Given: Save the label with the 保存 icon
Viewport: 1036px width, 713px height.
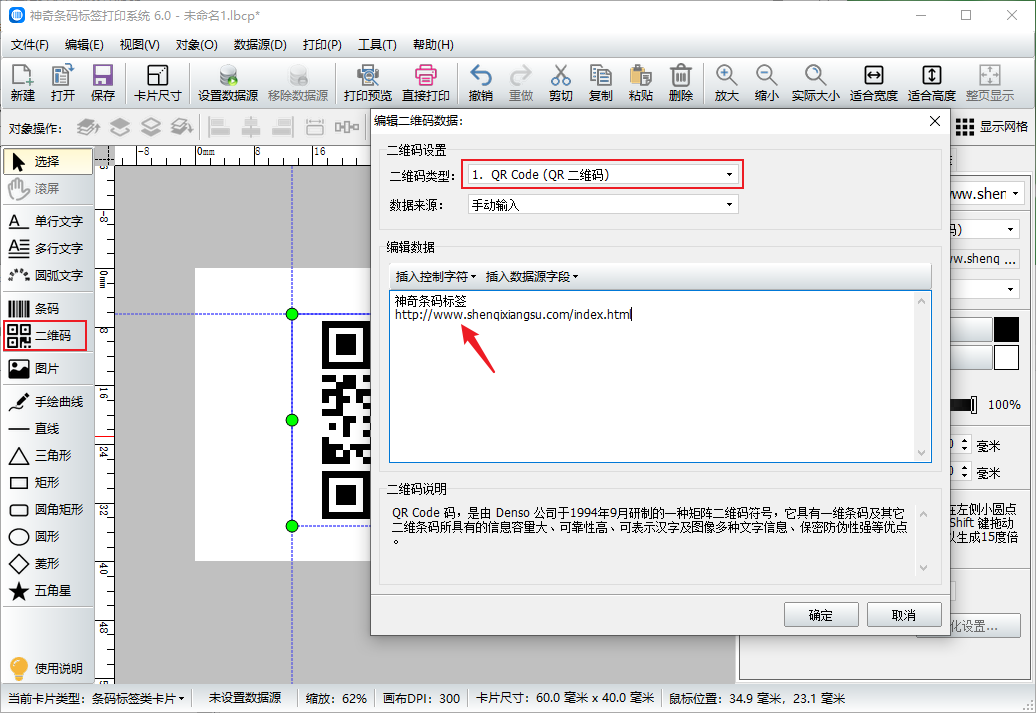Looking at the screenshot, I should (102, 83).
